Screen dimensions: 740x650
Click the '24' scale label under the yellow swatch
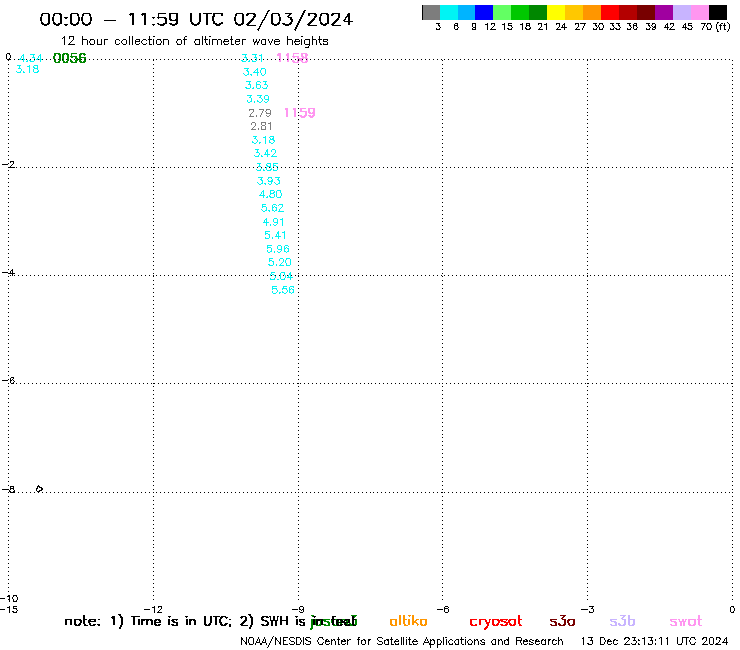coord(561,27)
